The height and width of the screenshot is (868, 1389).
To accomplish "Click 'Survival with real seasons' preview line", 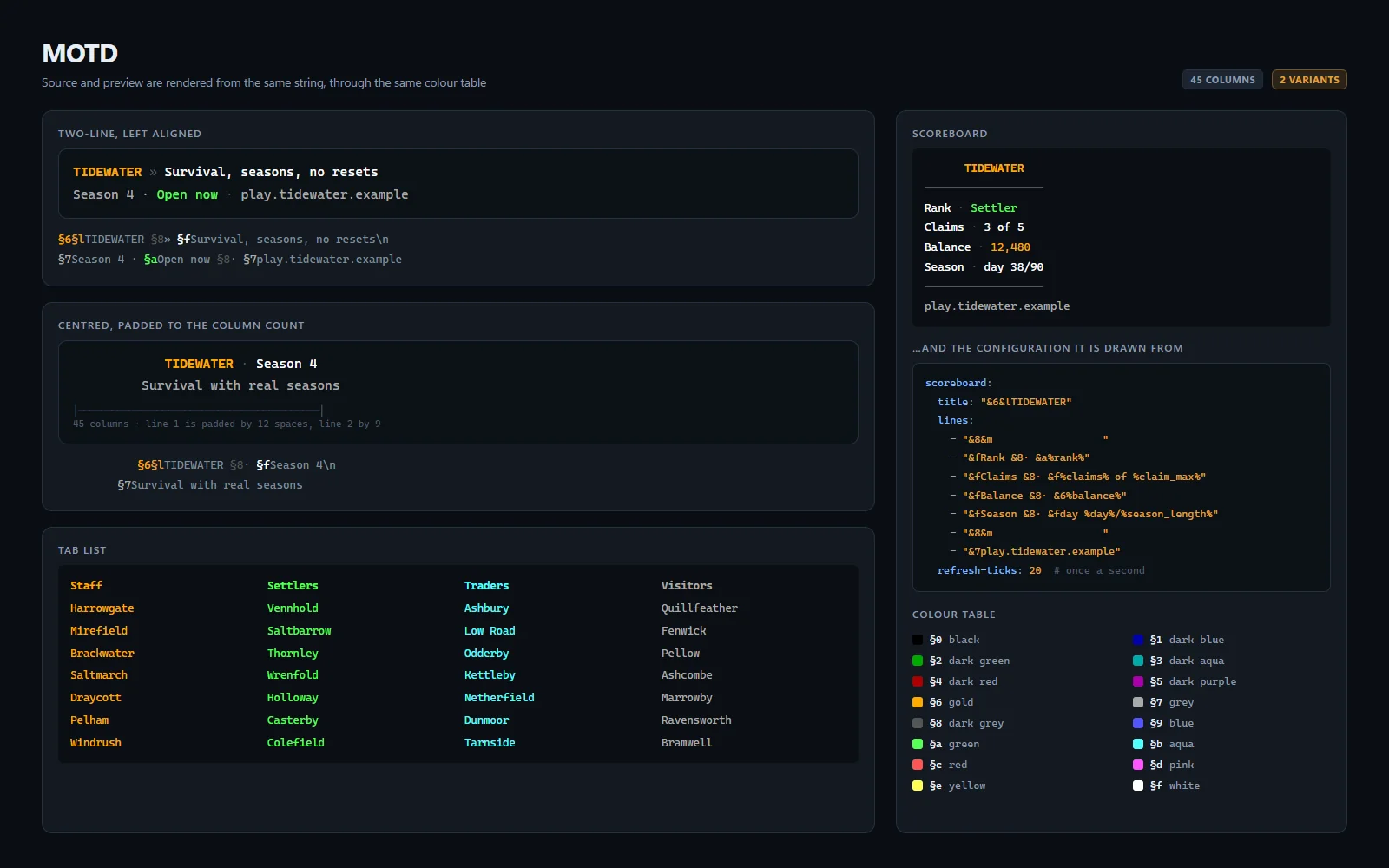I will tap(240, 385).
